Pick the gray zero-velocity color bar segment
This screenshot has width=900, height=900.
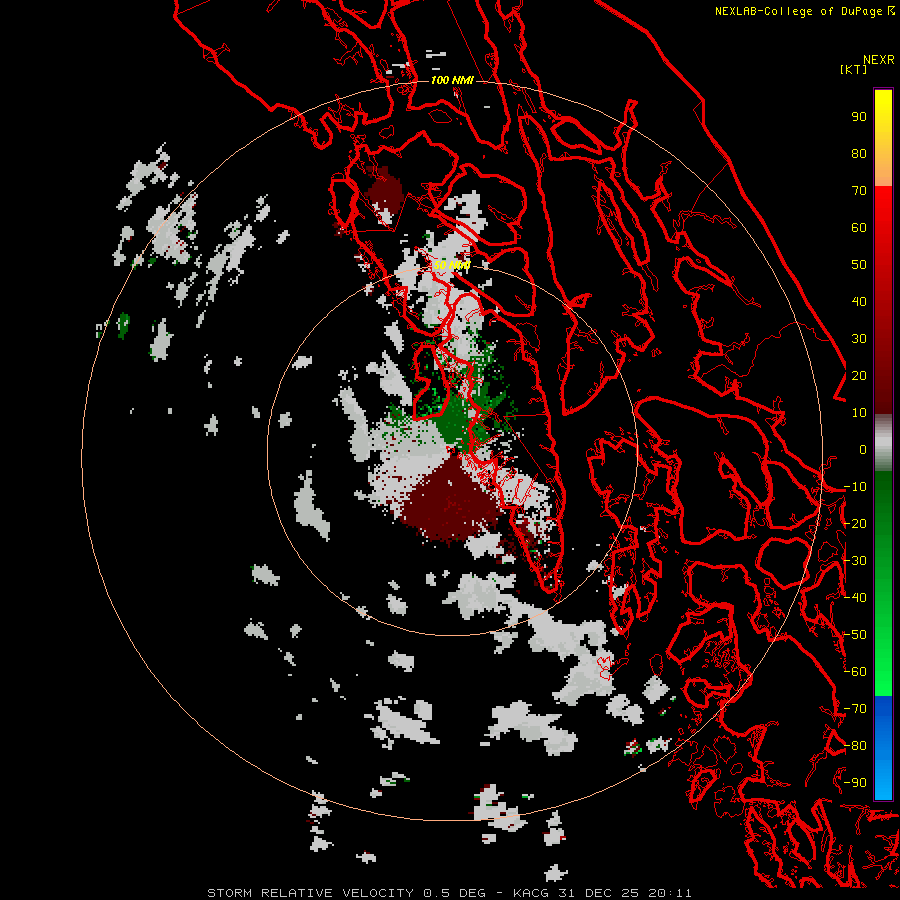[x=883, y=442]
